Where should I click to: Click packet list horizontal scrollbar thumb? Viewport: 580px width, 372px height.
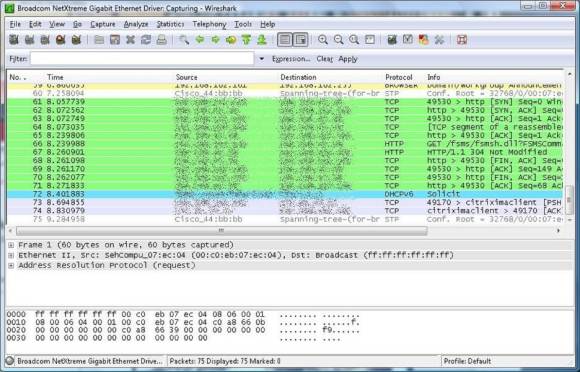pos(221,231)
